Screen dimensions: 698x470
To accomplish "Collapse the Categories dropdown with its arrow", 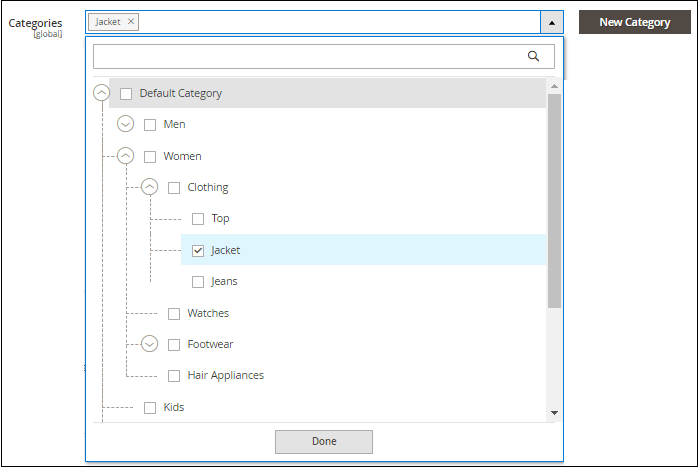I will [552, 22].
